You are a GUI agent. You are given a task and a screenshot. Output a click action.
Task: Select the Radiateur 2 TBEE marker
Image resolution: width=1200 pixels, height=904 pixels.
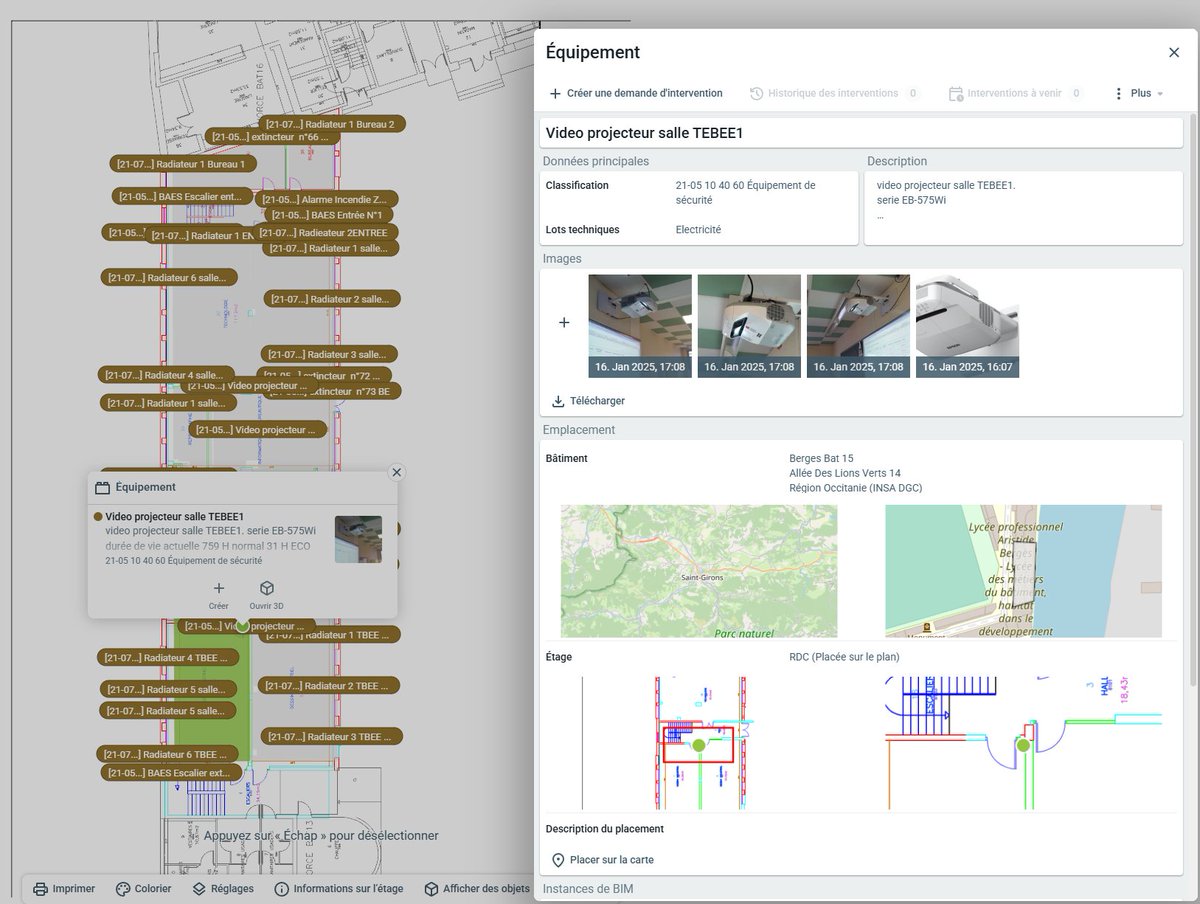(329, 686)
